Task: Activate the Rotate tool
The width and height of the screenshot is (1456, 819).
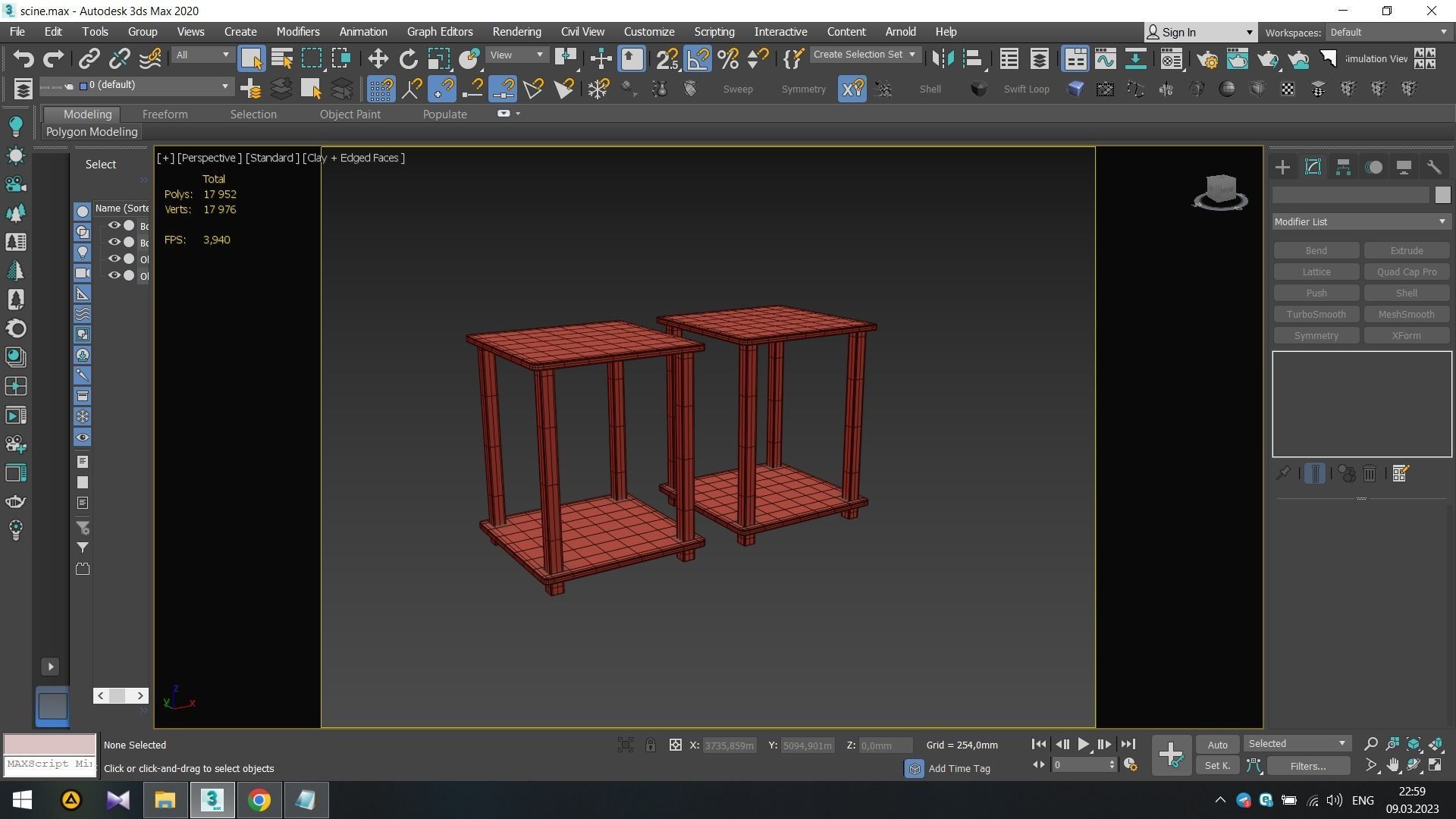Action: 408,59
